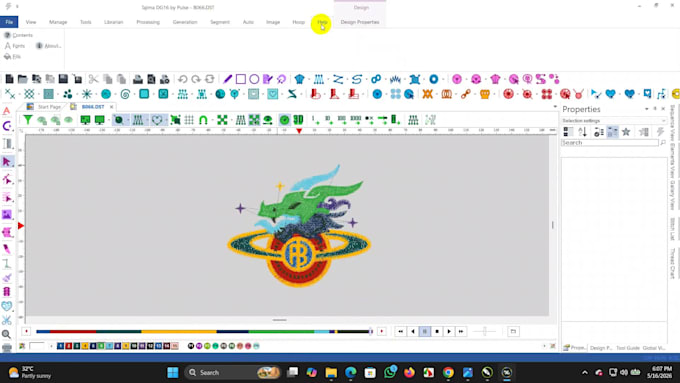Open the Design Properties tab
The image size is (680, 383).
coord(360,22)
